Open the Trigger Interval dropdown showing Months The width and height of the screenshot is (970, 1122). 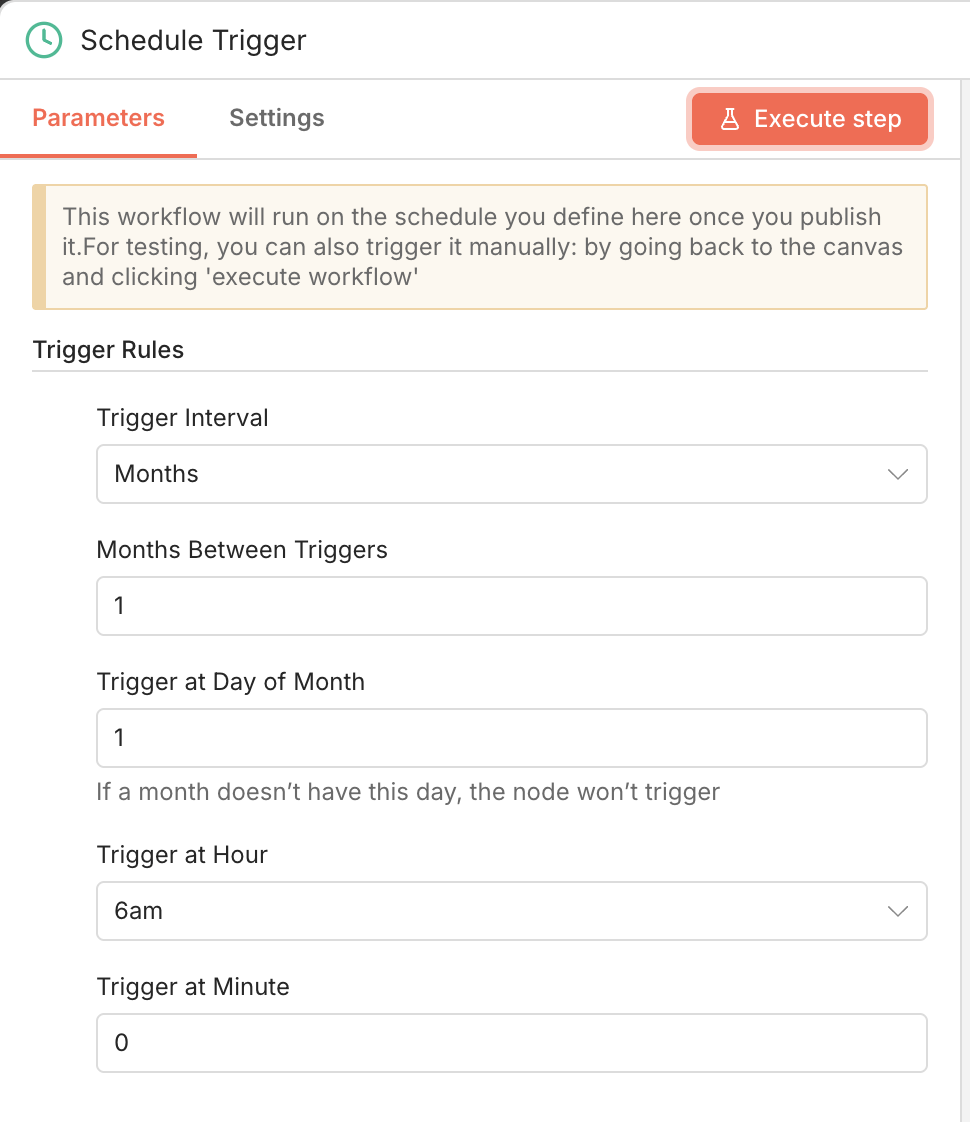(490, 474)
